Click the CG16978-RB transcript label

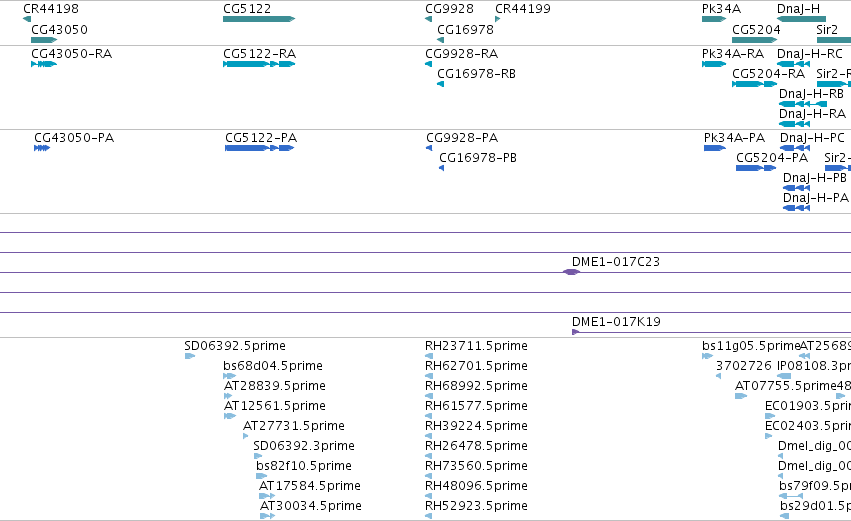(477, 74)
